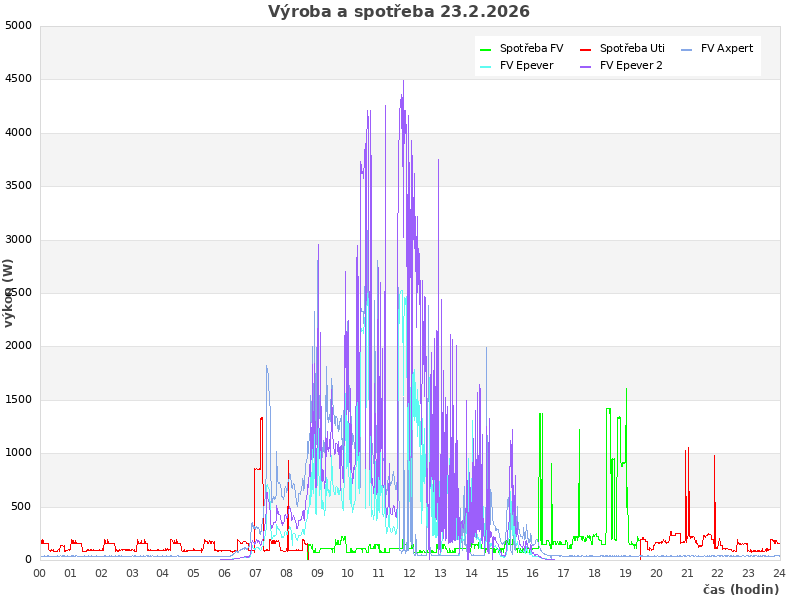This screenshot has height=600, width=800.
Task: Hide the FV Epever 2 series via legend text
Action: pyautogui.click(x=631, y=65)
